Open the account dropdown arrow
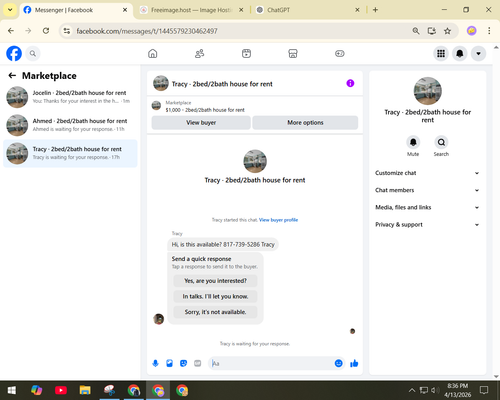This screenshot has height=400, width=500. 478,53
